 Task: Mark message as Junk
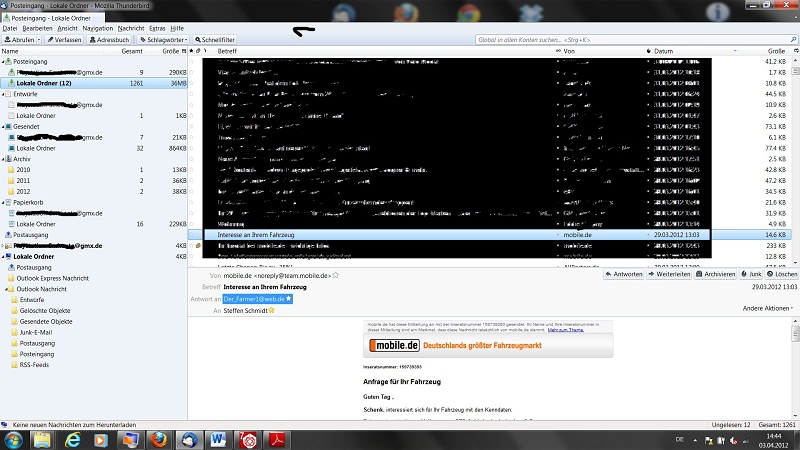(x=752, y=274)
